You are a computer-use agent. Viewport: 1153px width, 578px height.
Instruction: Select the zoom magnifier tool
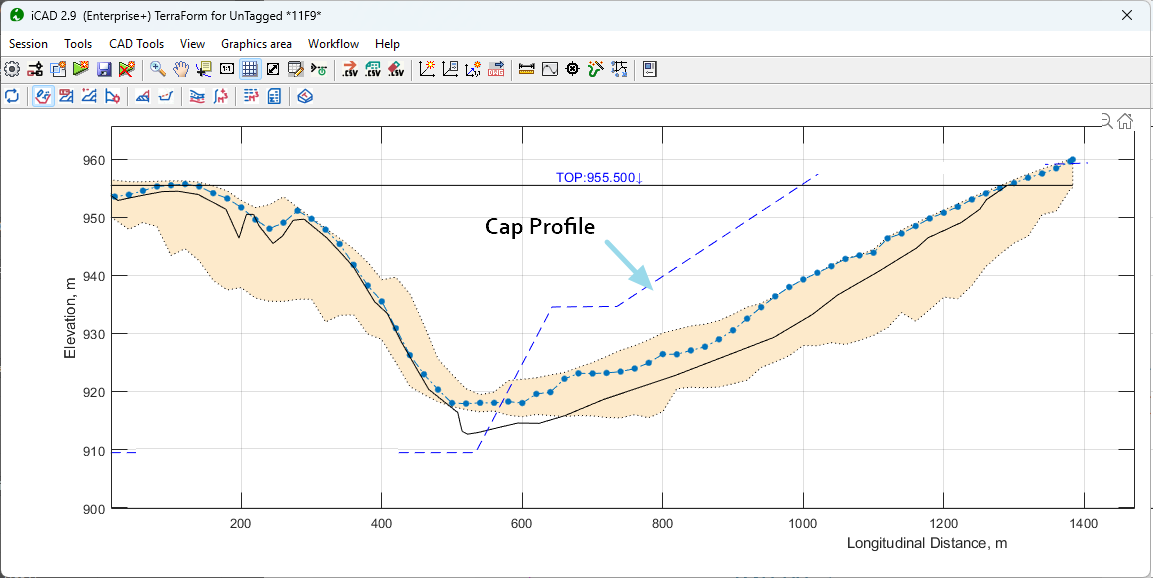[158, 70]
